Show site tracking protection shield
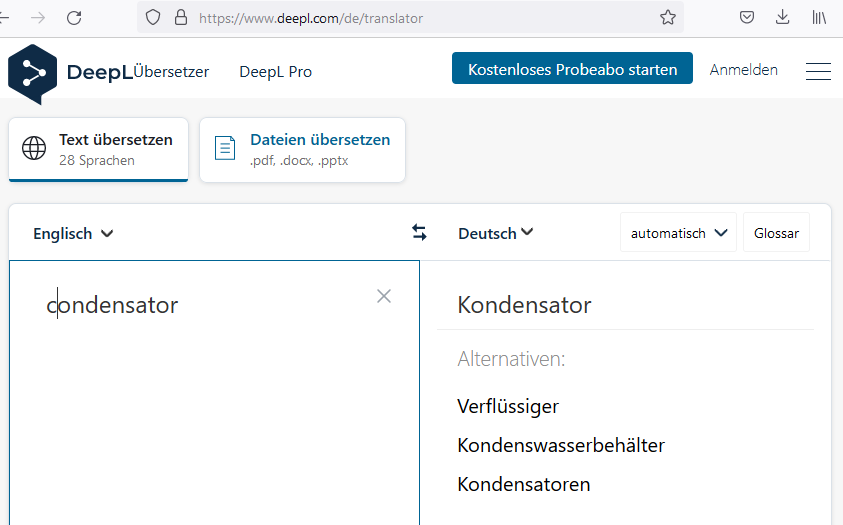The image size is (843, 525). [153, 18]
